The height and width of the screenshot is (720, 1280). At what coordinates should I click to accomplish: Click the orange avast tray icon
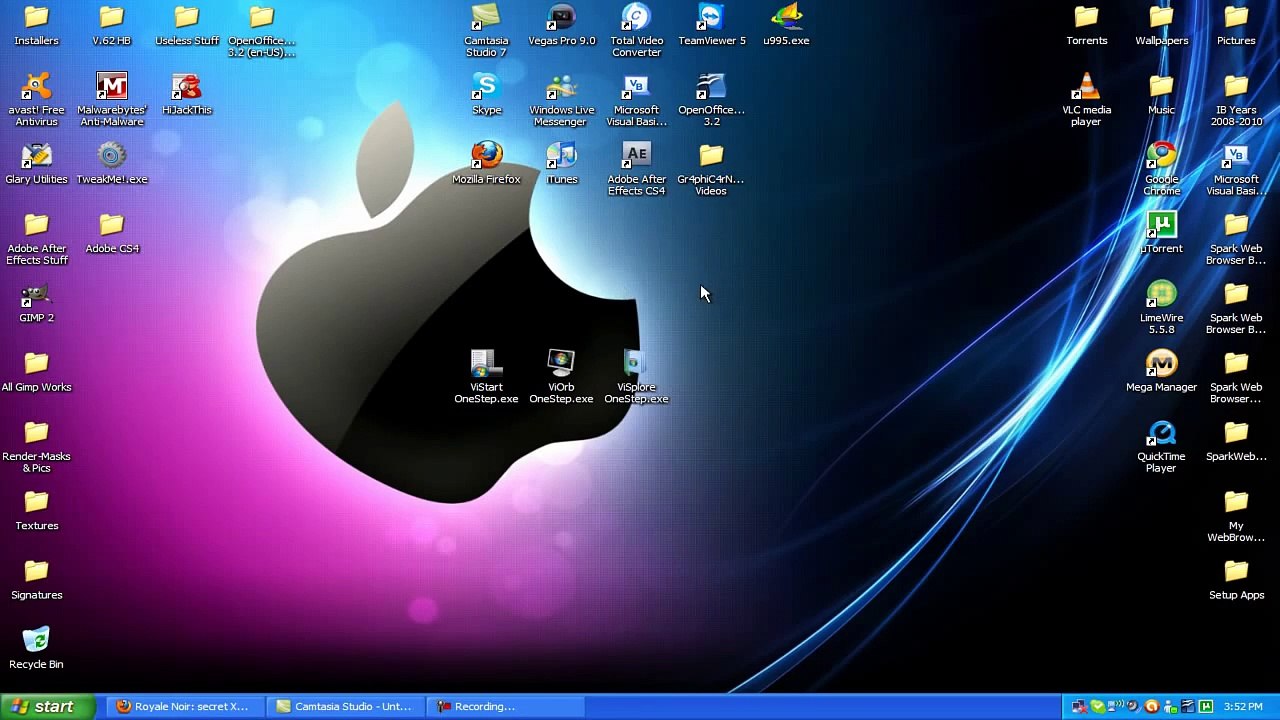1152,707
